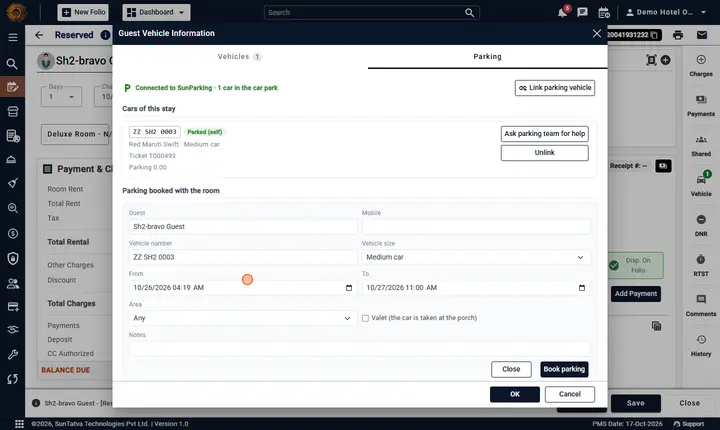This screenshot has height=430, width=720.
Task: Open Comments in right panel
Action: tap(701, 306)
